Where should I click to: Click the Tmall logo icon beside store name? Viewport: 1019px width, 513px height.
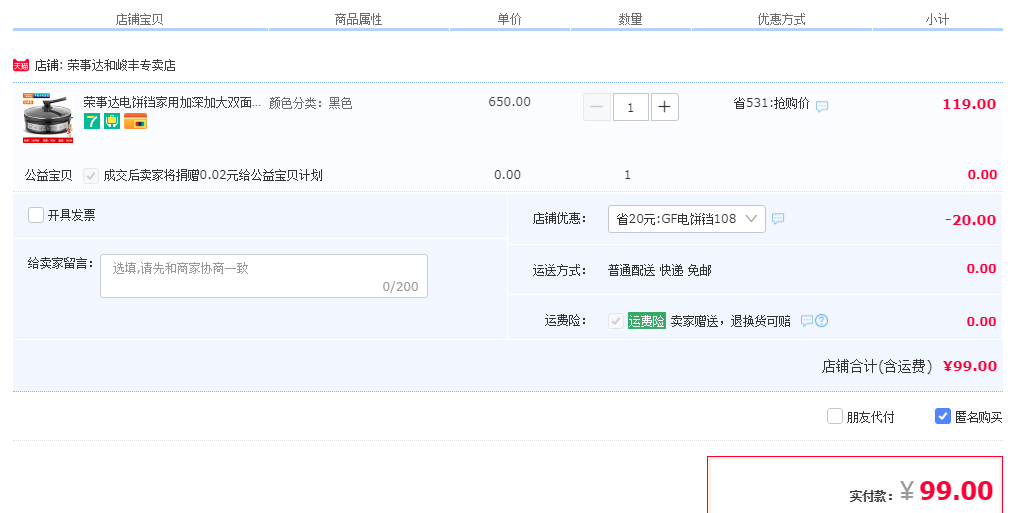point(21,66)
